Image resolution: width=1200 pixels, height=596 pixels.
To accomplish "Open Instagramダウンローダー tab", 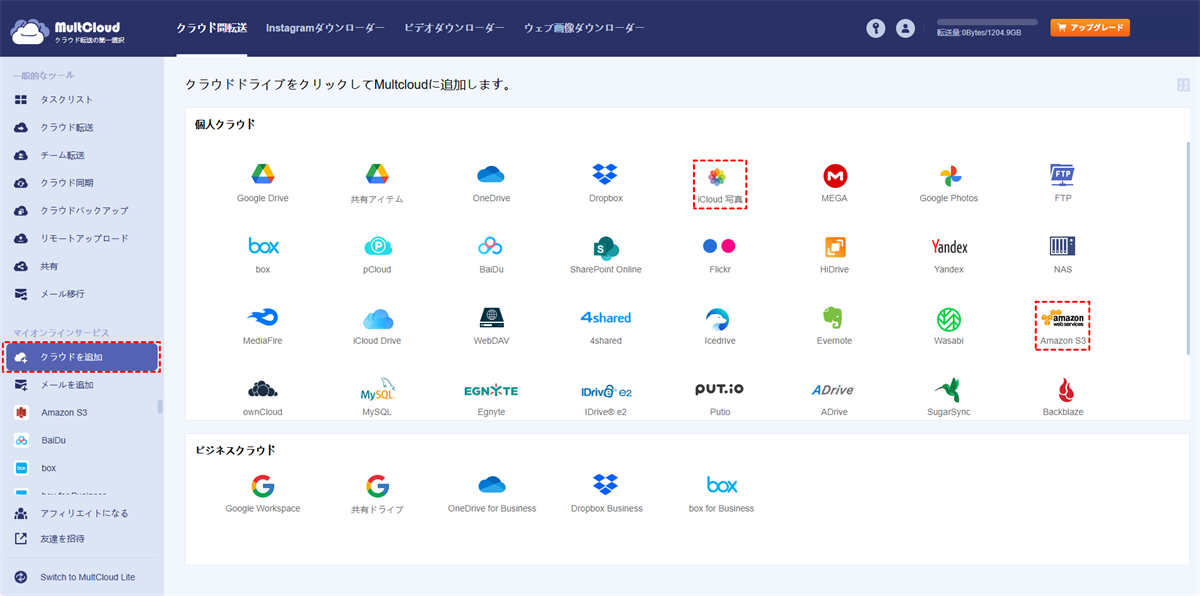I will pos(325,28).
